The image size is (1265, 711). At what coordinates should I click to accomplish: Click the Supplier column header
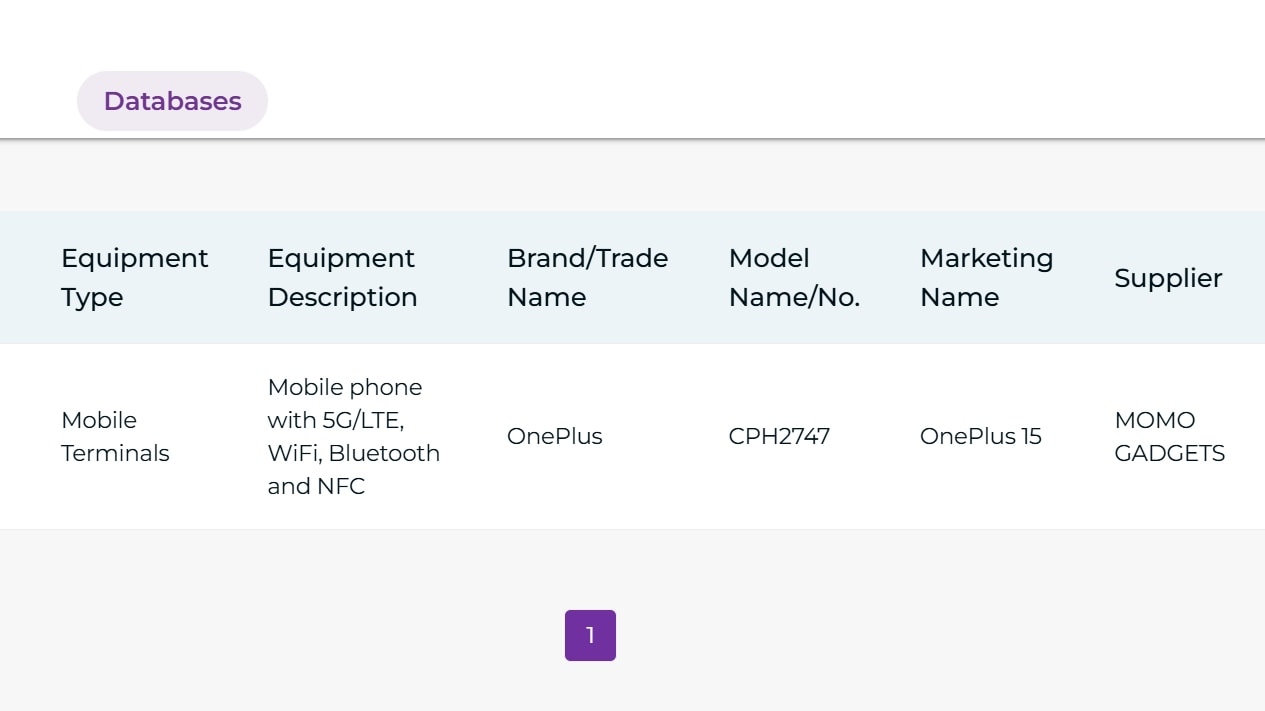[1168, 278]
